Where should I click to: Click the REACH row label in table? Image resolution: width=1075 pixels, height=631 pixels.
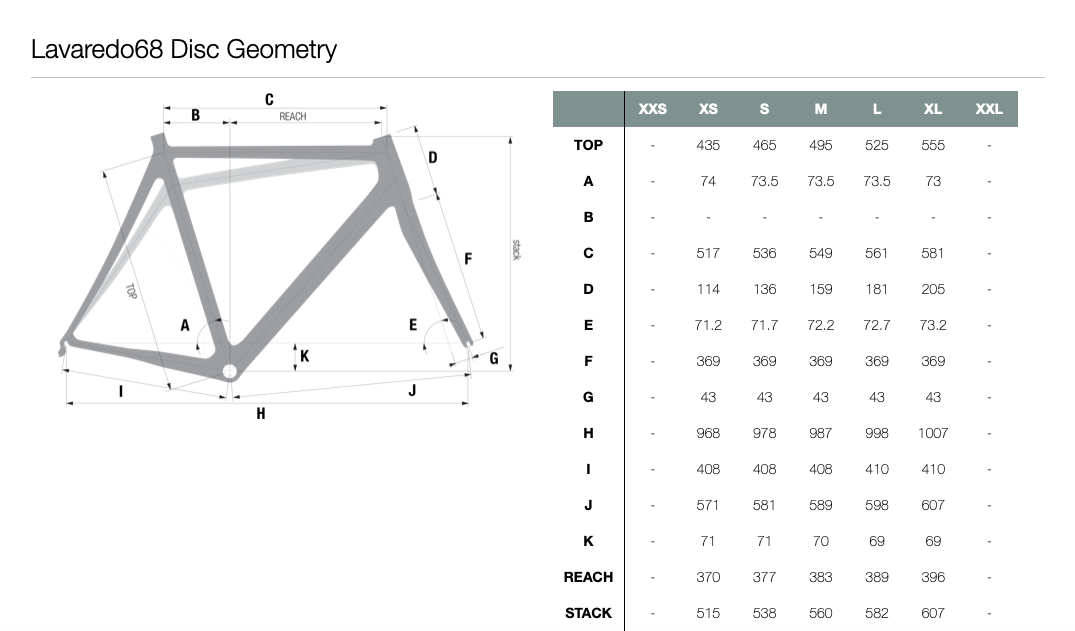click(x=588, y=578)
